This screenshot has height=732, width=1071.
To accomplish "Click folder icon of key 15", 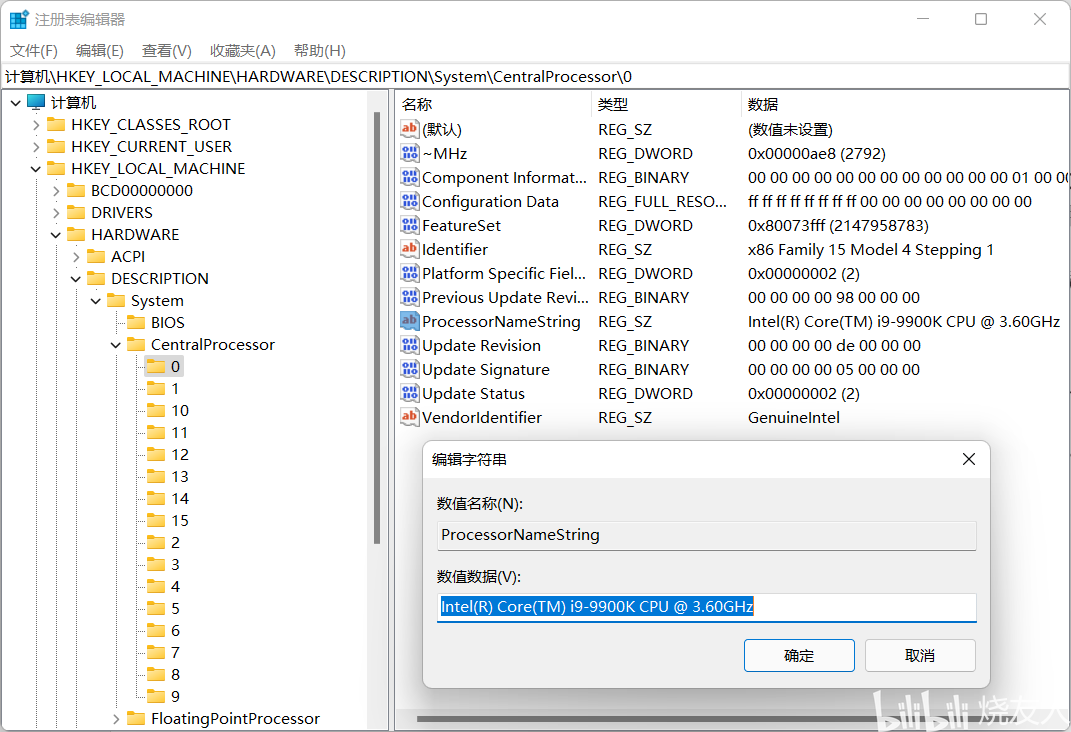I will [x=156, y=520].
